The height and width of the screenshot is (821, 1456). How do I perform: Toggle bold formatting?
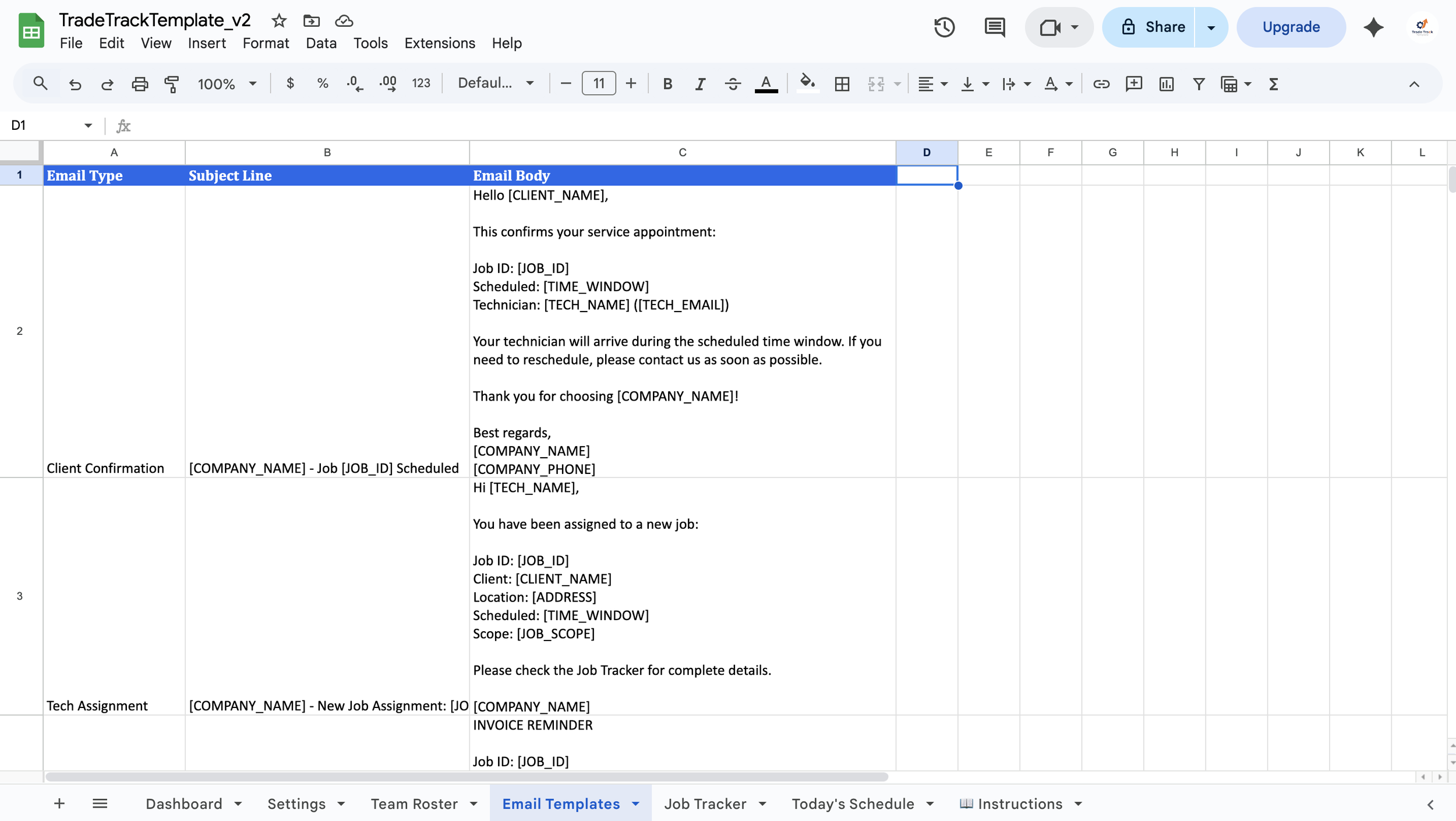click(x=667, y=84)
